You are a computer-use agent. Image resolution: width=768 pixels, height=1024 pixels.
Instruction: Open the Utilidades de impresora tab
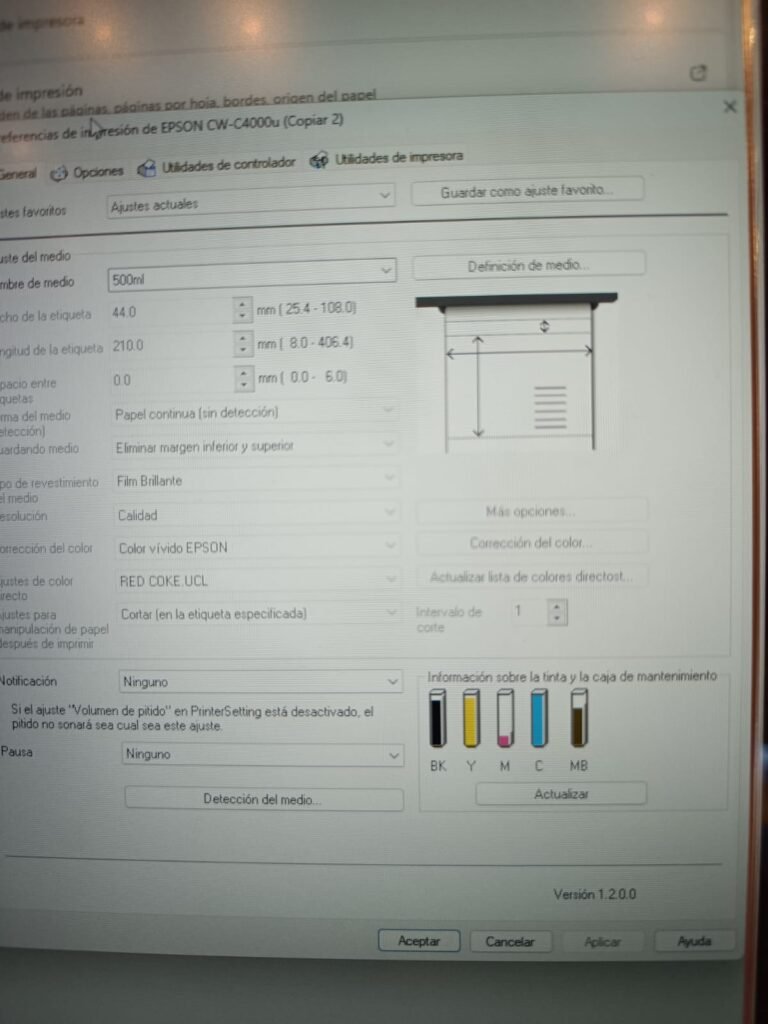coord(387,158)
